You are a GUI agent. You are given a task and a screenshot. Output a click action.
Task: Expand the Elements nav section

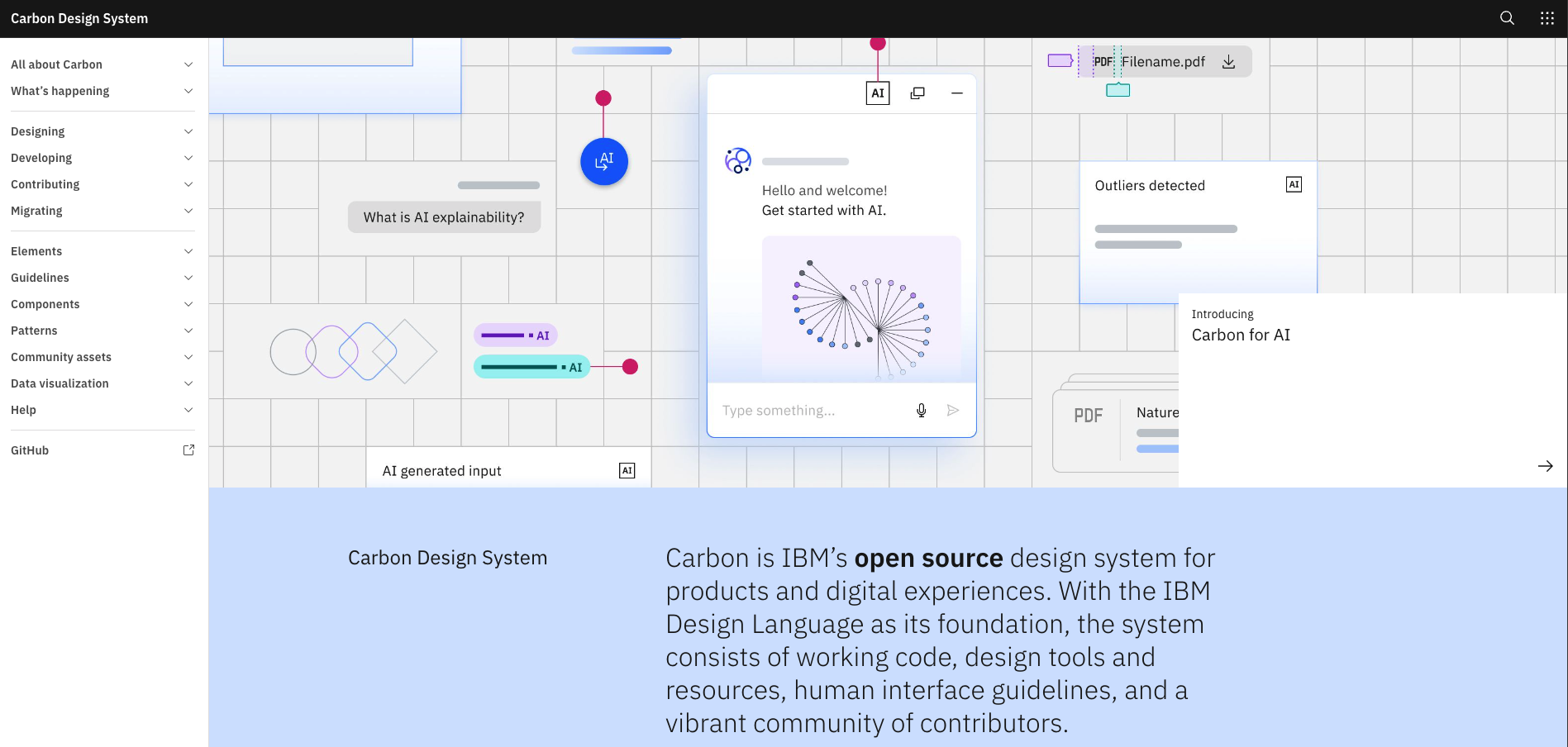102,251
